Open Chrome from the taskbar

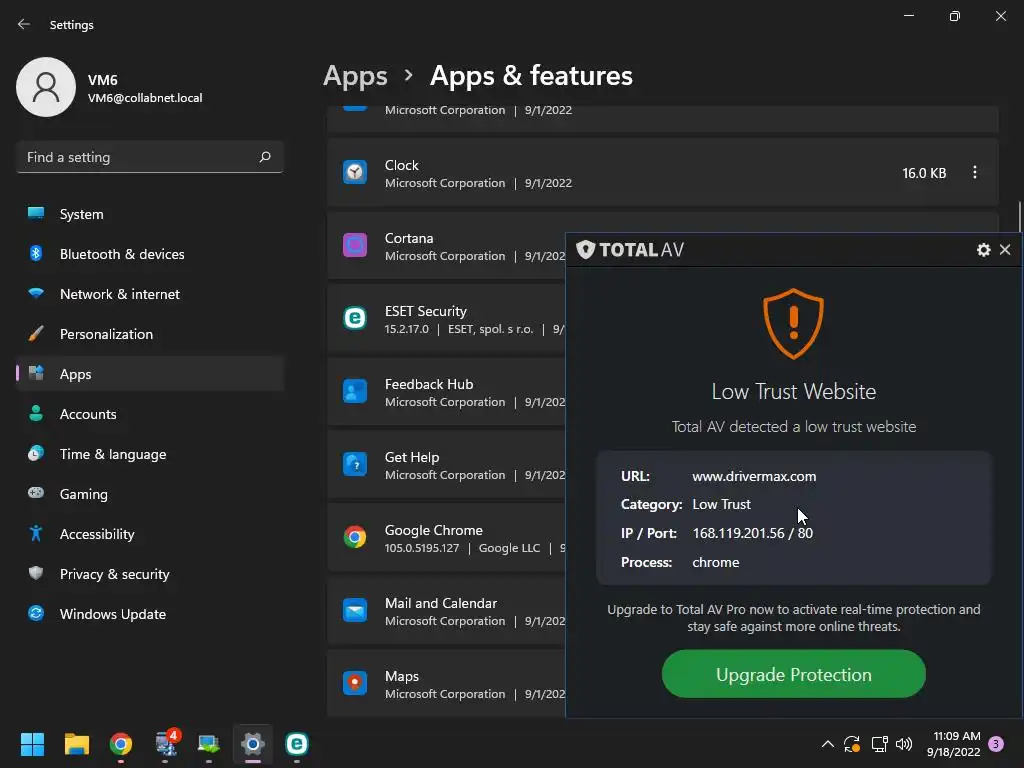(121, 744)
